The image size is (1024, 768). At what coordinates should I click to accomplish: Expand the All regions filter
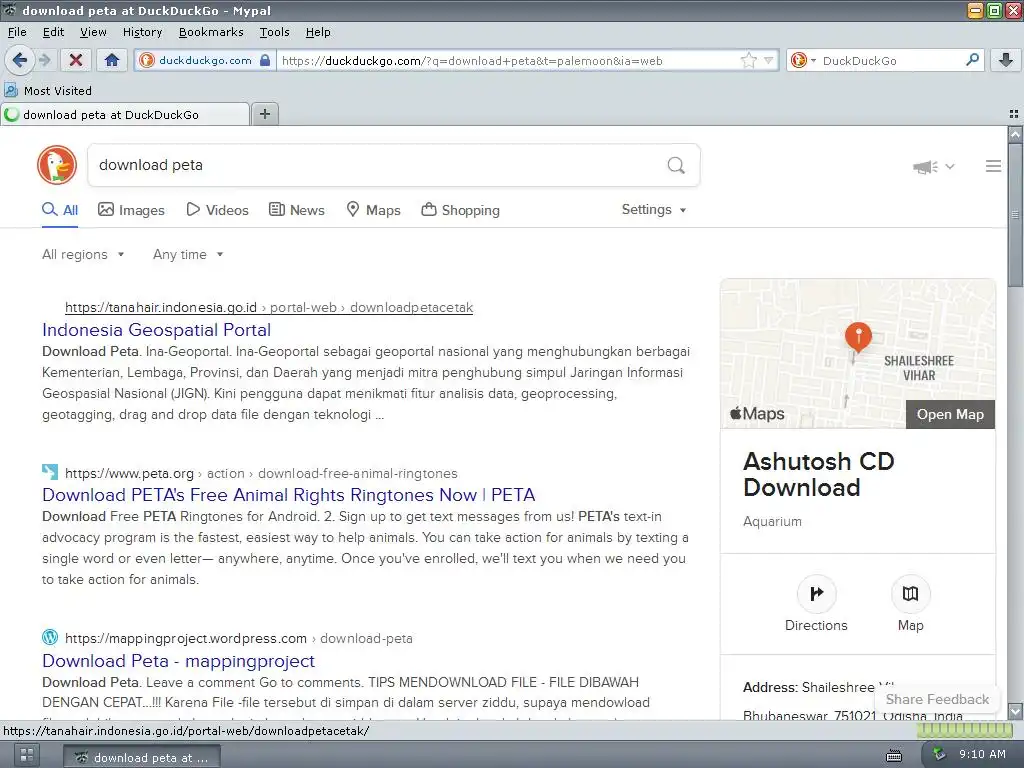(83, 254)
